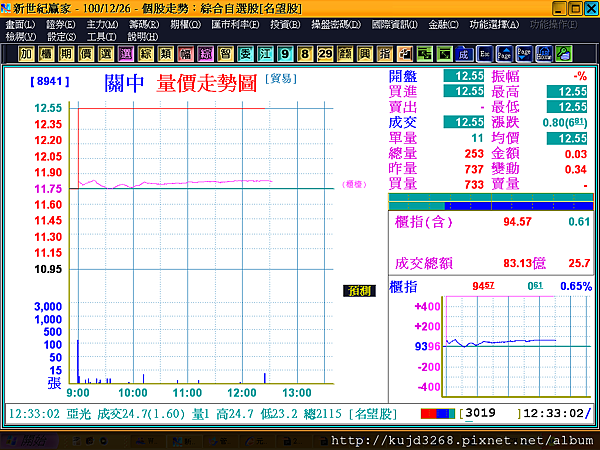Click the [貿易] sector link
This screenshot has width=600, height=450.
click(281, 79)
